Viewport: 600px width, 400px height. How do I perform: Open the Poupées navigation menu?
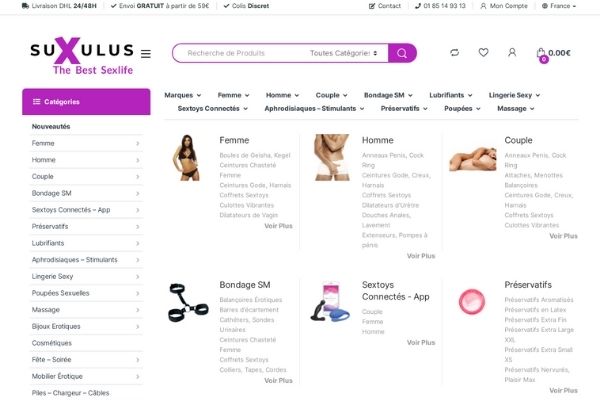pyautogui.click(x=462, y=109)
